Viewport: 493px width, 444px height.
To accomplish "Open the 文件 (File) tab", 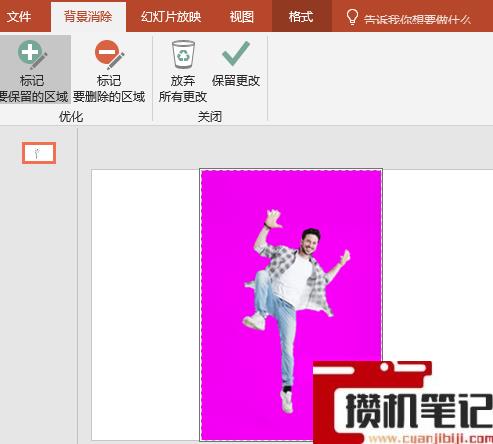I will [x=19, y=17].
